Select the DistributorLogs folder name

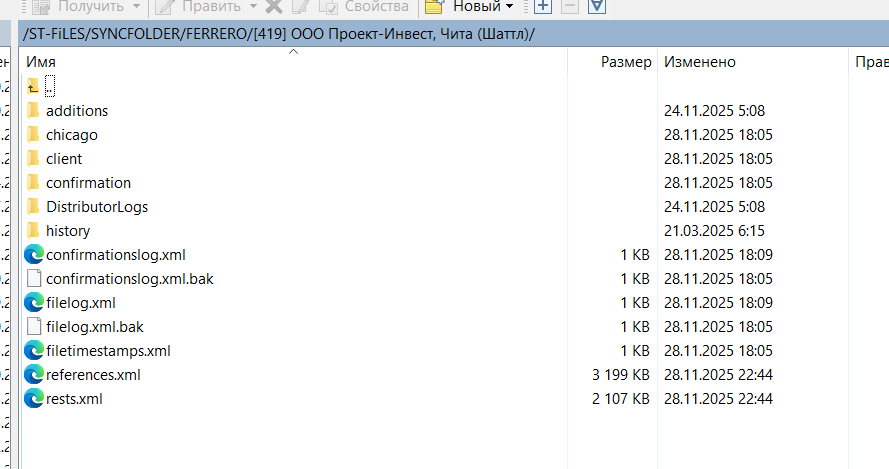(97, 207)
